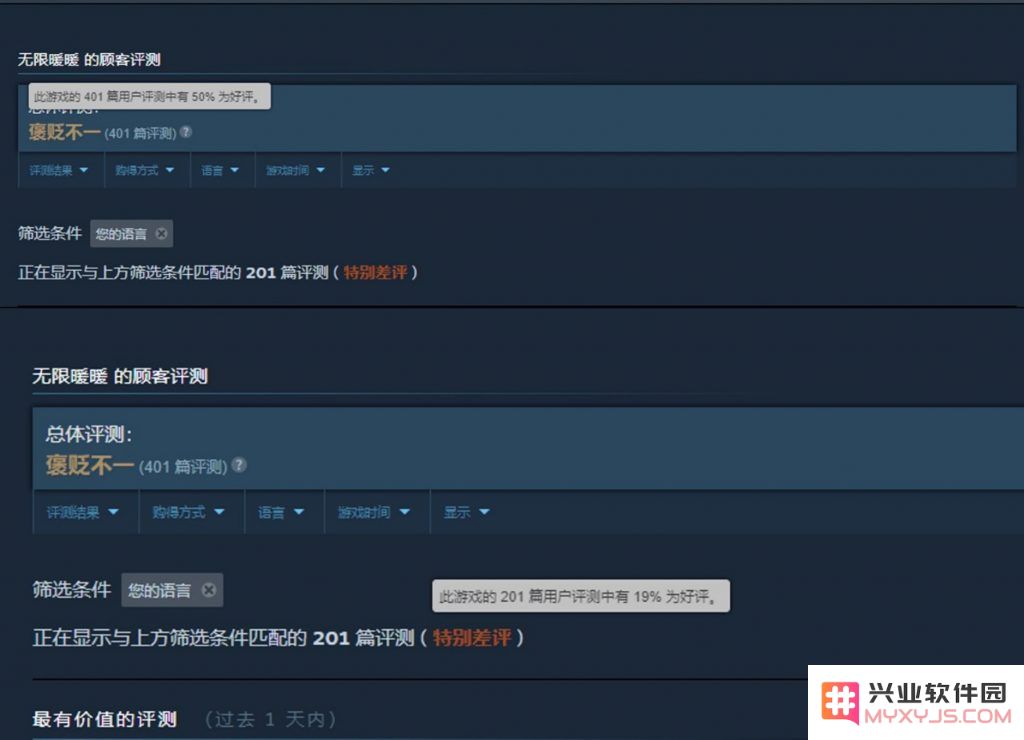Screen dimensions: 1024x740
Task: Expand the upper 游戏时间 dropdown
Action: [x=295, y=170]
